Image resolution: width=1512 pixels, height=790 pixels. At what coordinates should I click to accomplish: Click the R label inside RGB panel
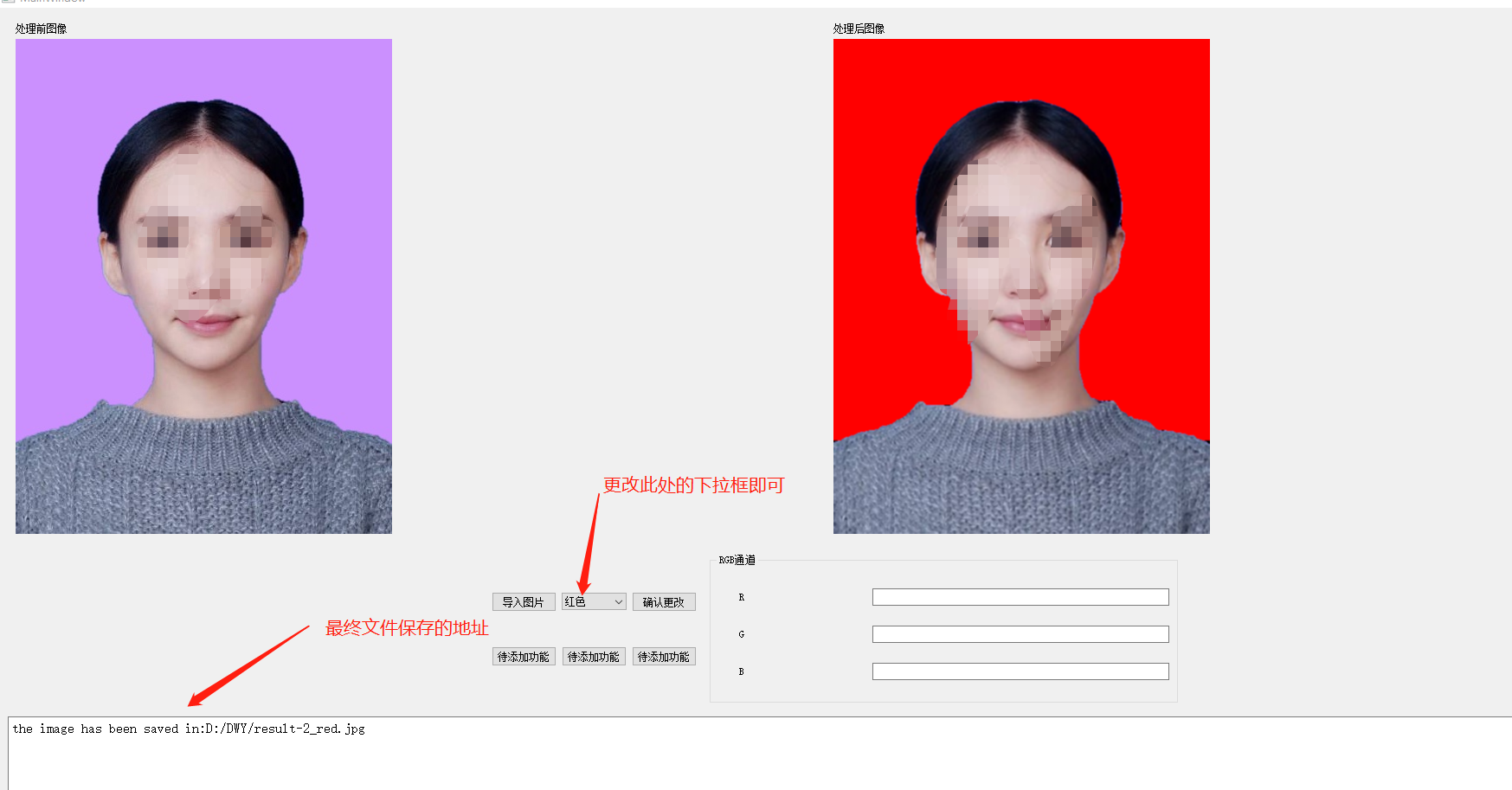point(742,597)
